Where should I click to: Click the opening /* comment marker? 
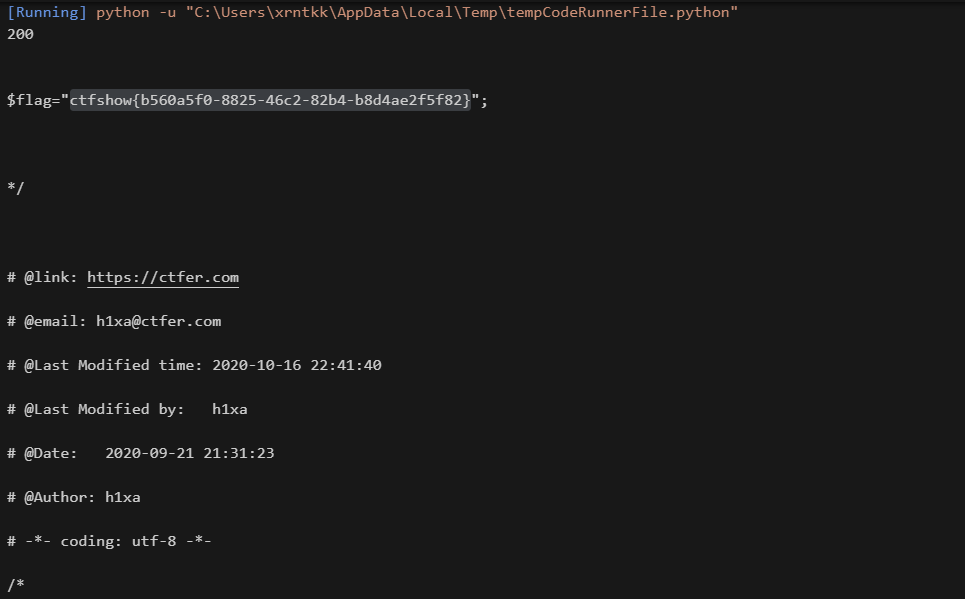15,584
